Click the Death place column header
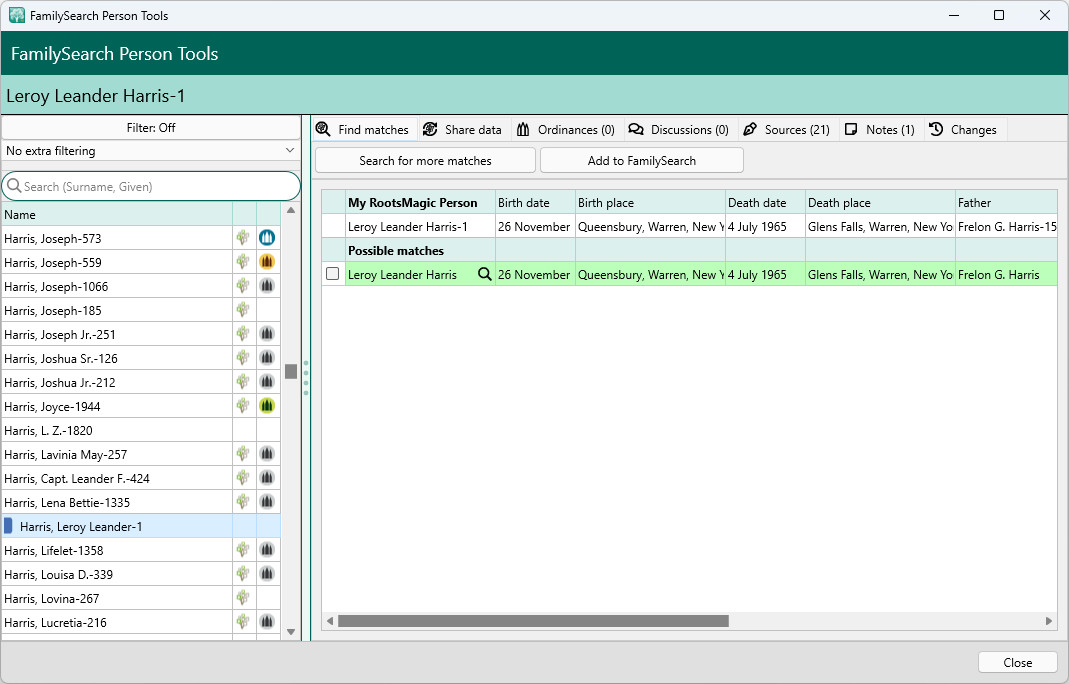 pos(880,203)
